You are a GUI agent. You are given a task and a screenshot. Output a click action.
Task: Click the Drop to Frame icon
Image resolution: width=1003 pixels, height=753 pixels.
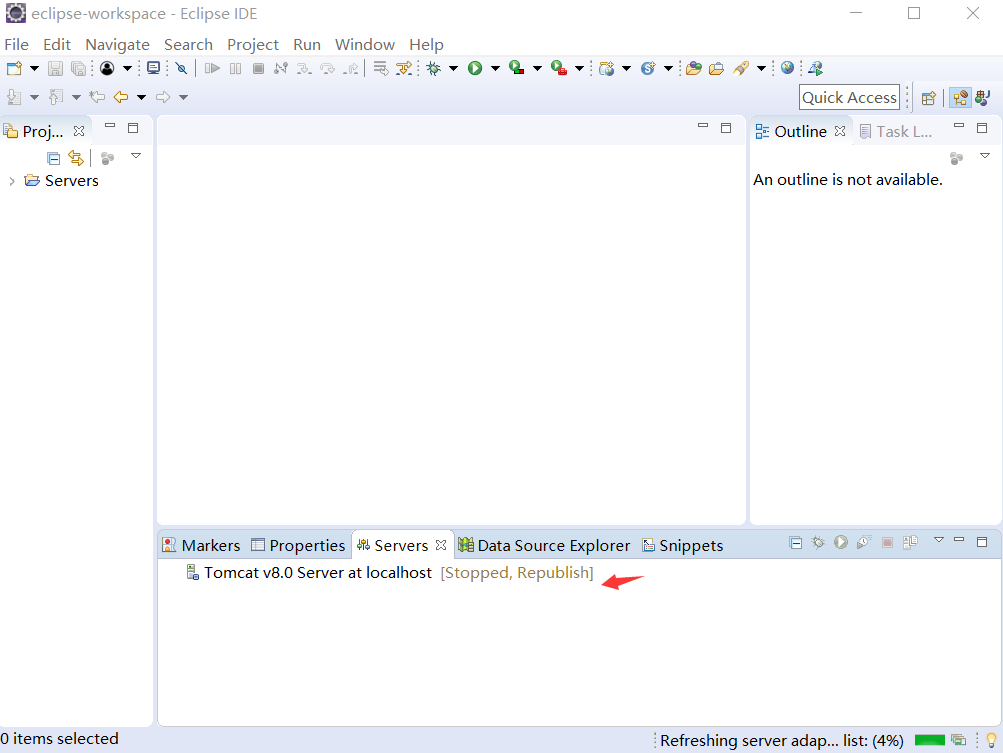(x=381, y=68)
